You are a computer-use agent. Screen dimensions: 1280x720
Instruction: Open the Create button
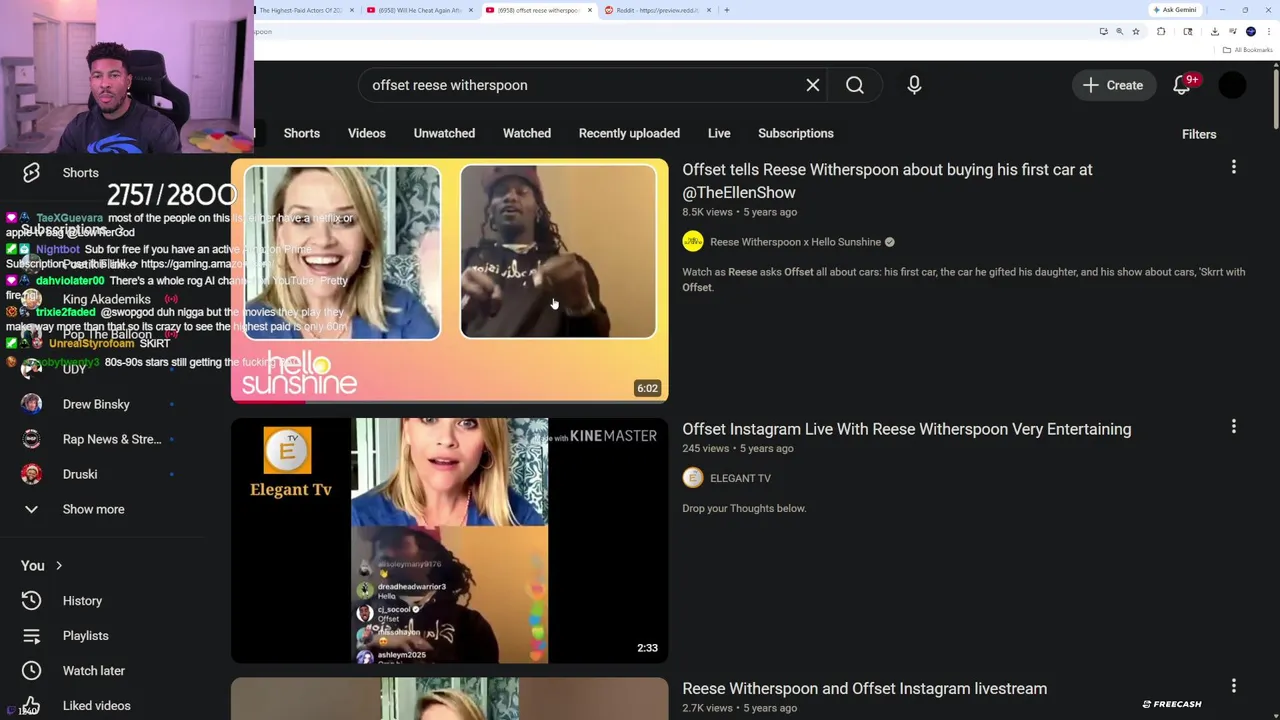[1113, 85]
